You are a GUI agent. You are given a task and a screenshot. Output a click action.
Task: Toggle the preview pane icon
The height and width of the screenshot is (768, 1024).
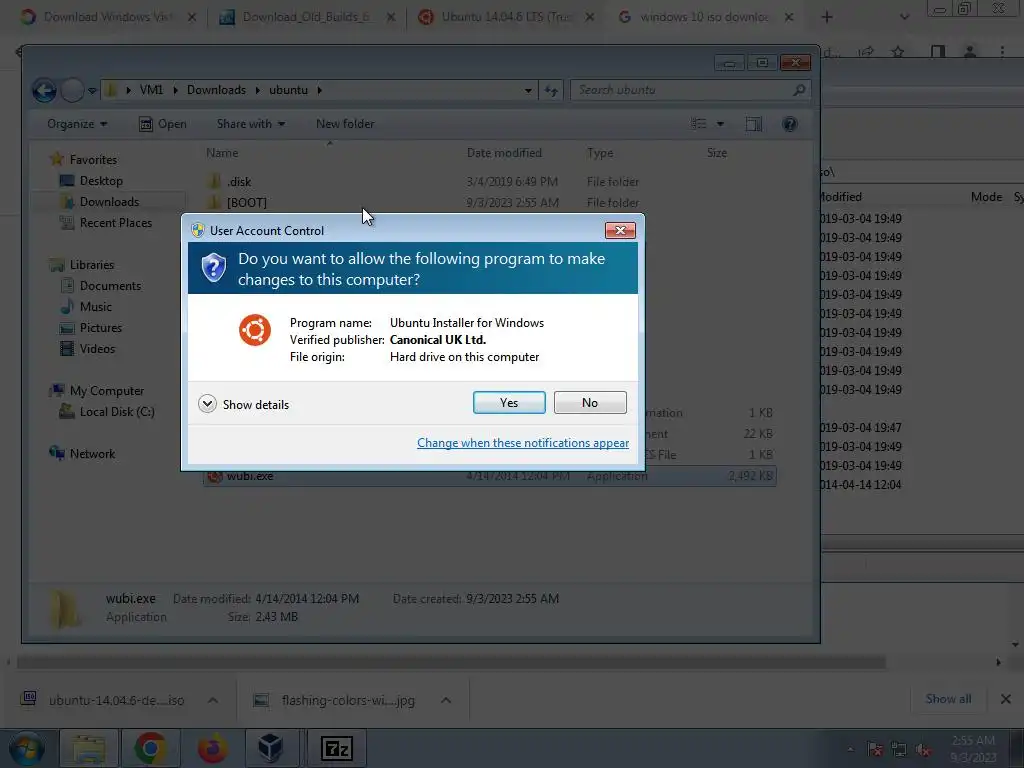click(x=754, y=124)
